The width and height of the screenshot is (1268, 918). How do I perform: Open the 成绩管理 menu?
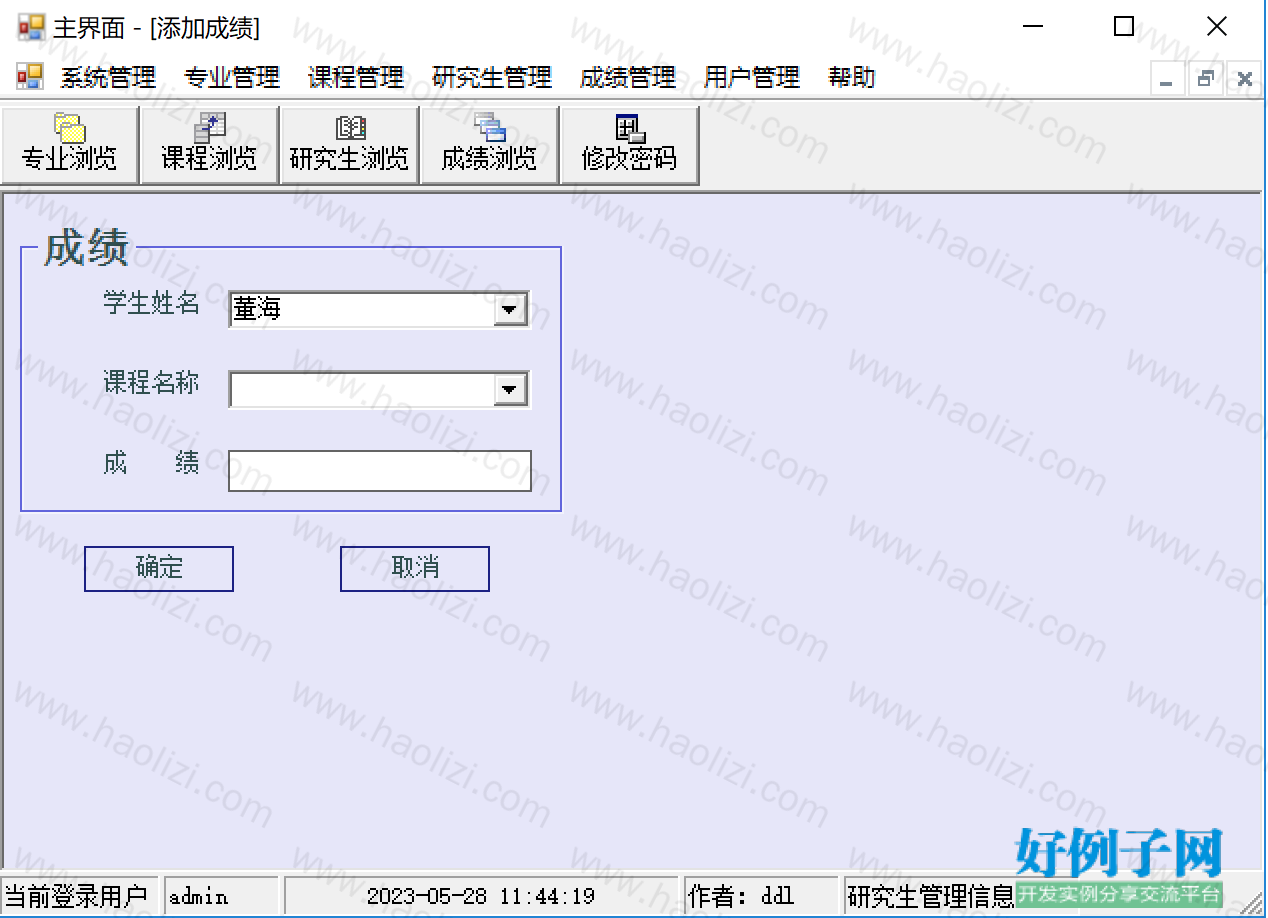coord(628,77)
